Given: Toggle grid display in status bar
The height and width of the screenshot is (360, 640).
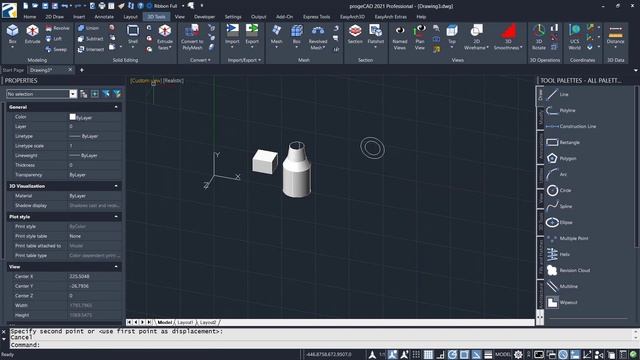Looking at the screenshot, I should [x=428, y=355].
